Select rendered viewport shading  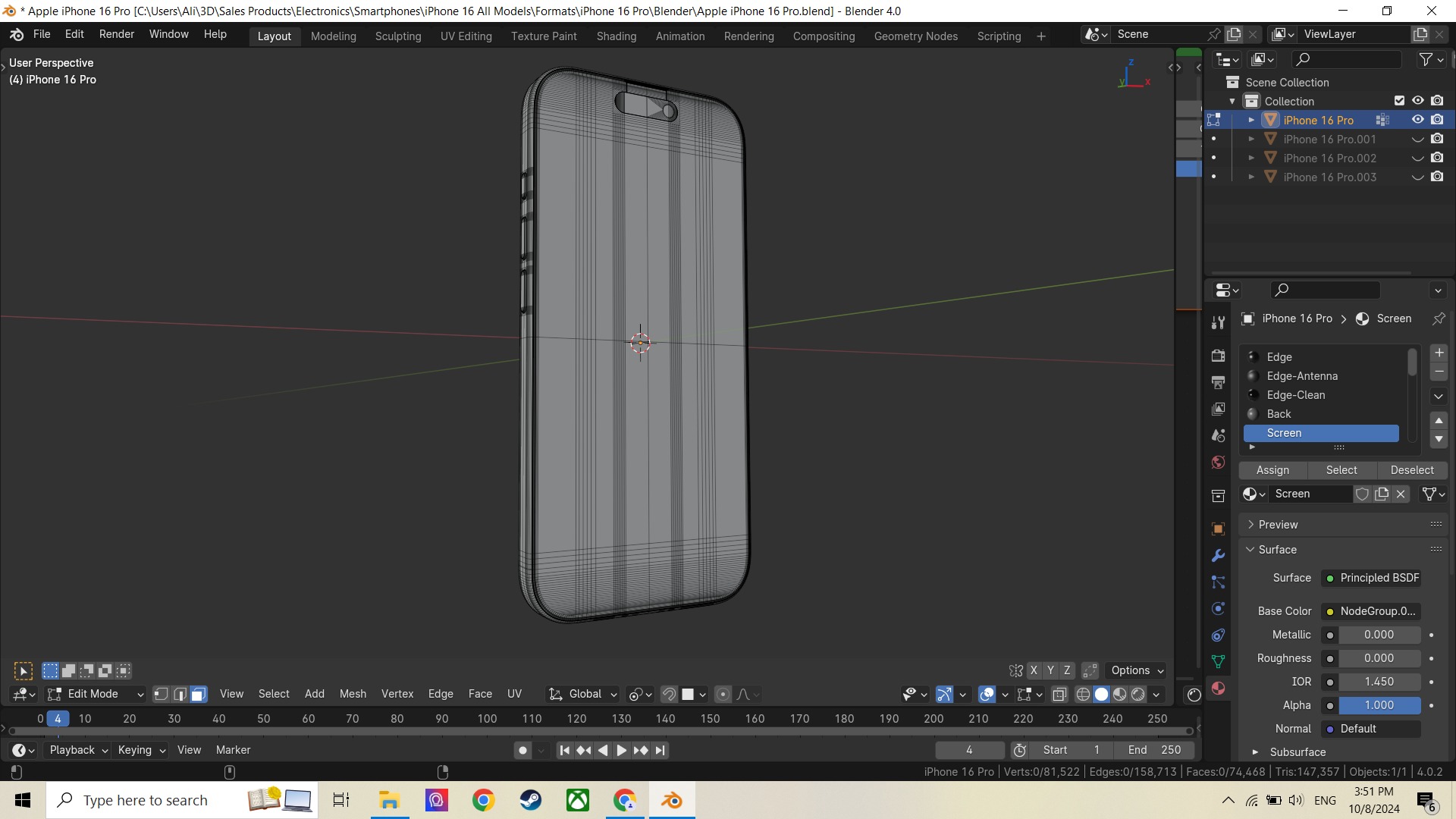pos(1137,694)
